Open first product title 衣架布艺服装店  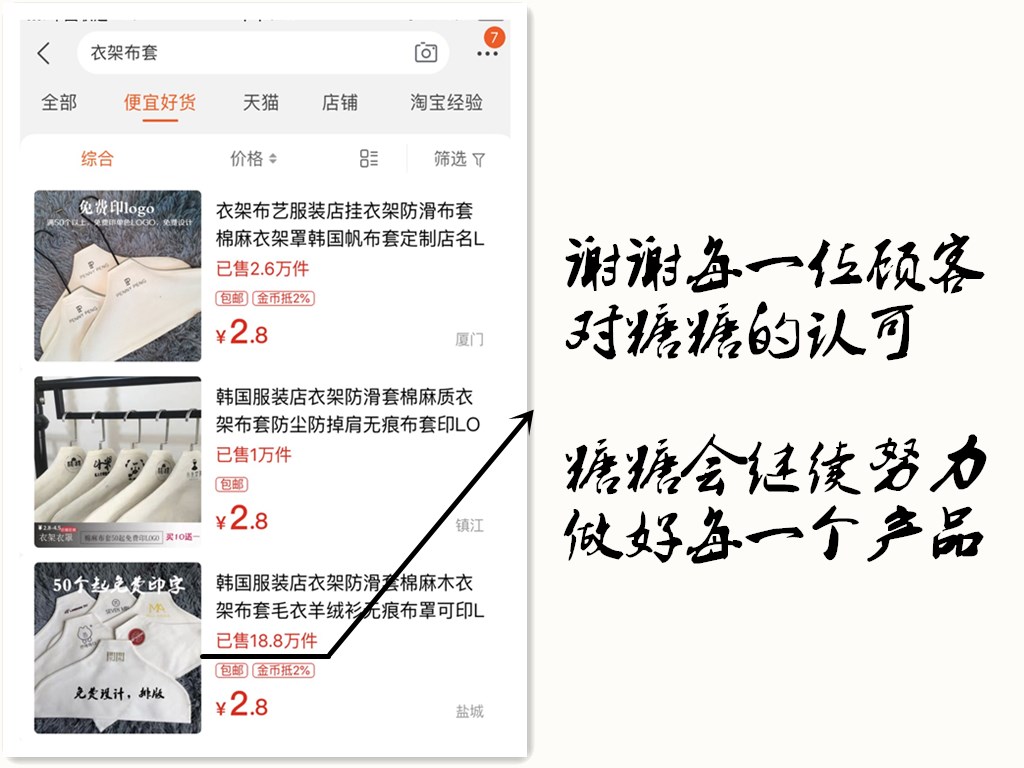coord(350,225)
